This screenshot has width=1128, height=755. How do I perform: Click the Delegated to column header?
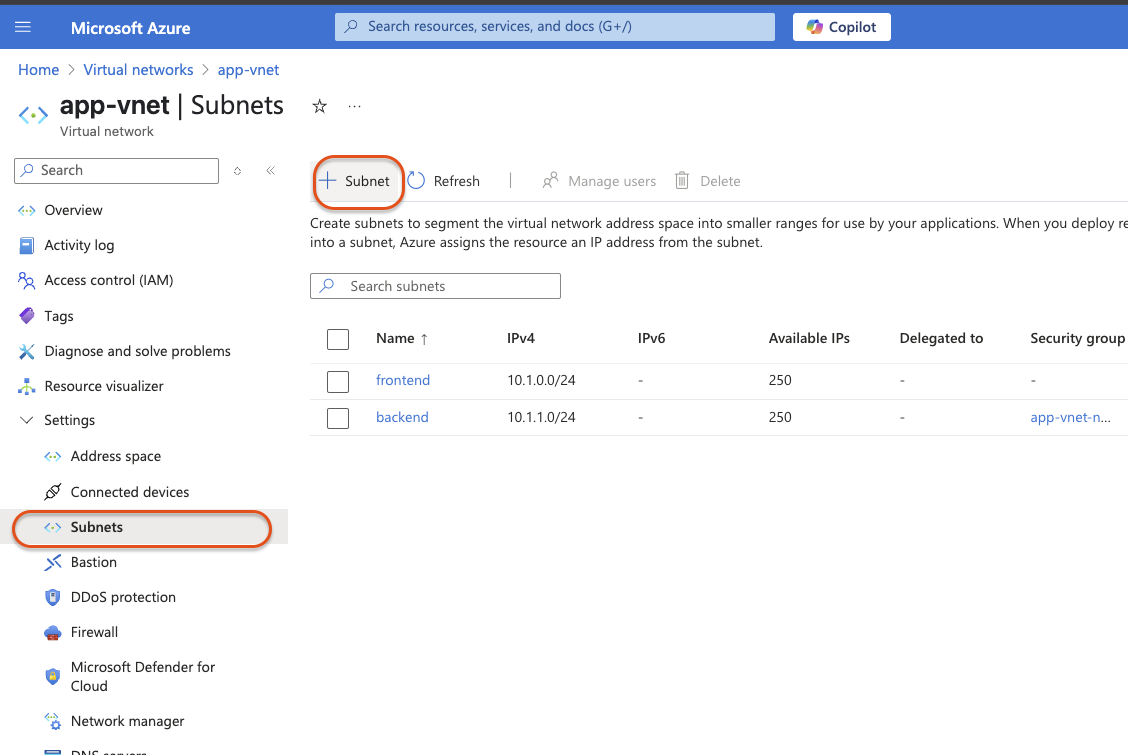[x=941, y=339]
